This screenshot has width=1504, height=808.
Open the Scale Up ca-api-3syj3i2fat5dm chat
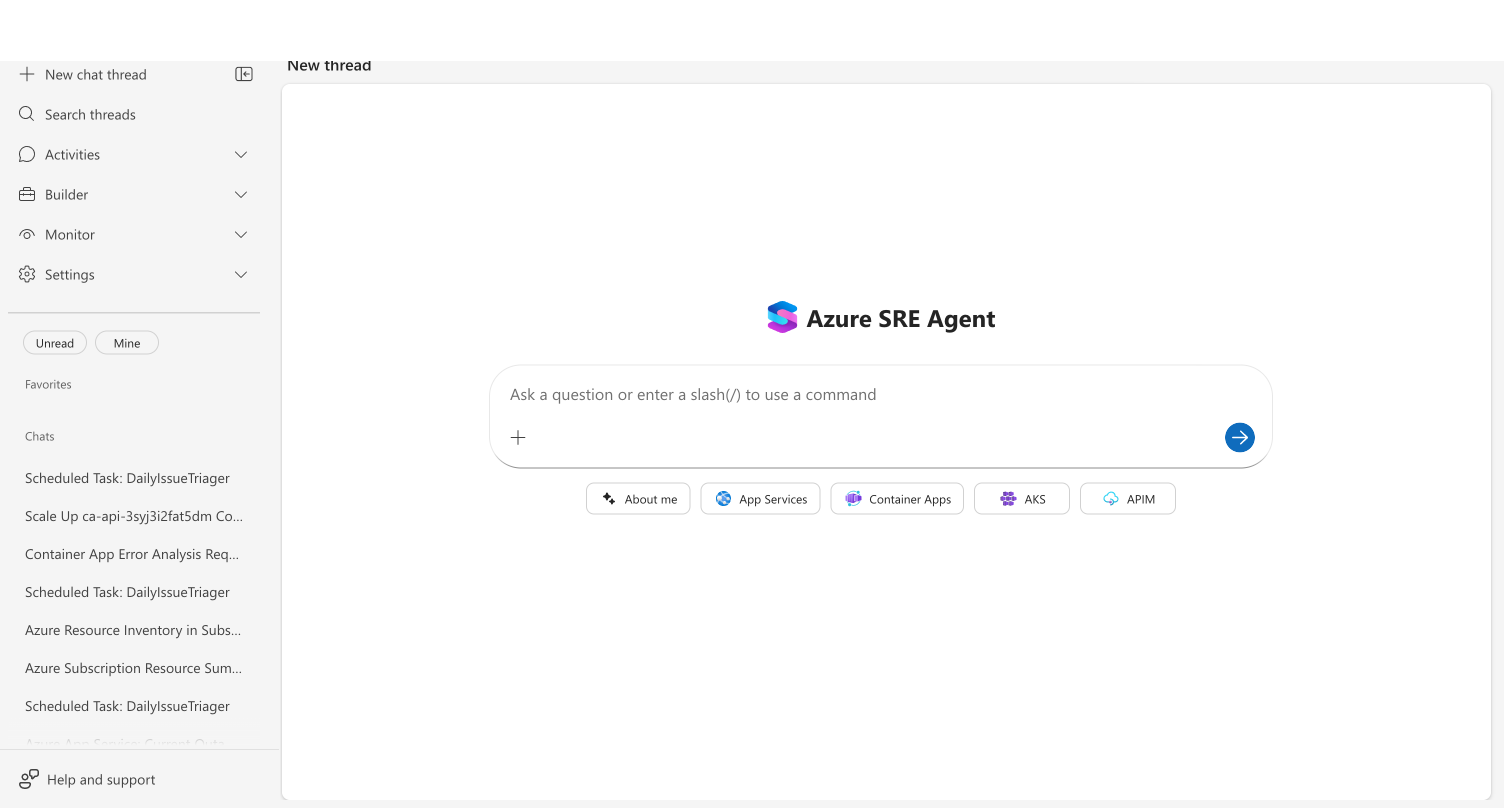pos(134,516)
